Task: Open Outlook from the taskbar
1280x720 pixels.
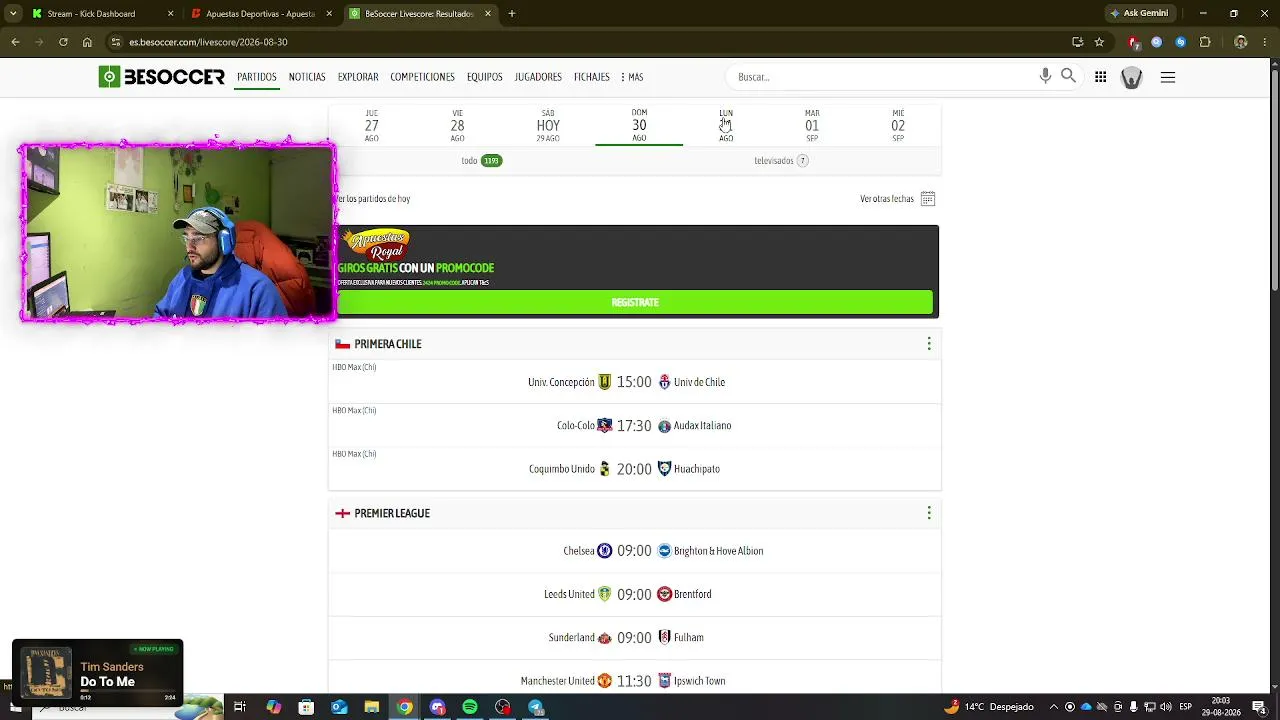Action: point(339,707)
